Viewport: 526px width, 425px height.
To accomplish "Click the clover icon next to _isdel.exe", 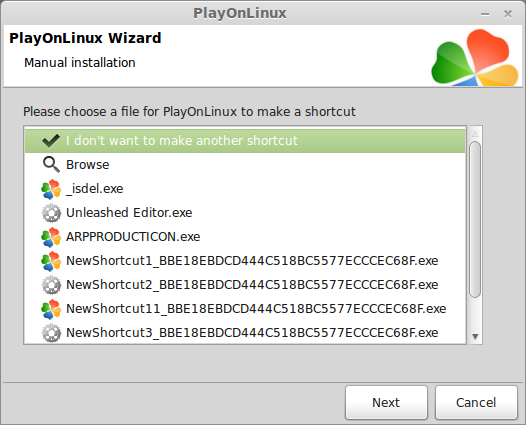I will tap(51, 189).
